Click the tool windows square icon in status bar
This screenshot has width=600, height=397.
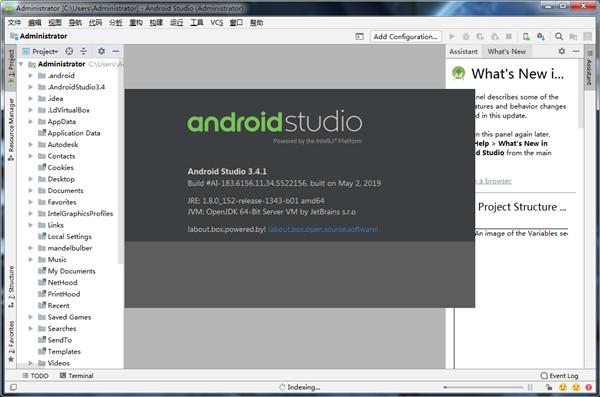point(13,387)
